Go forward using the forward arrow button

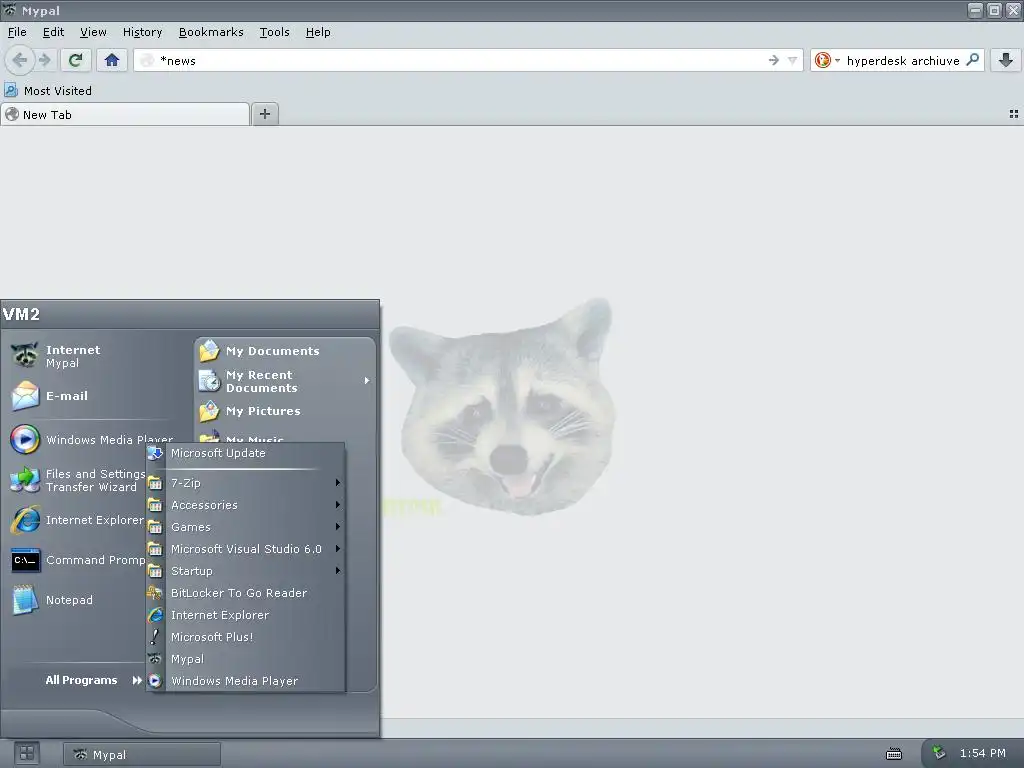44,60
